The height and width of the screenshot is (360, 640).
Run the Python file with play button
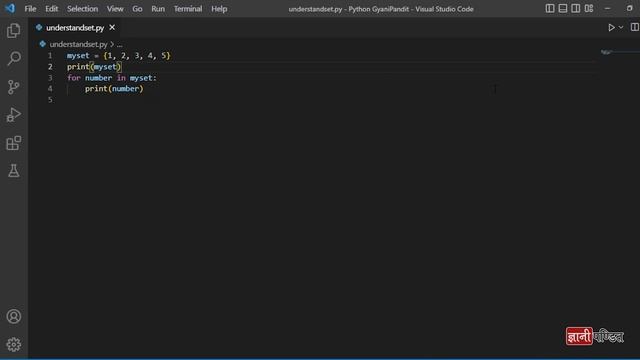[611, 28]
